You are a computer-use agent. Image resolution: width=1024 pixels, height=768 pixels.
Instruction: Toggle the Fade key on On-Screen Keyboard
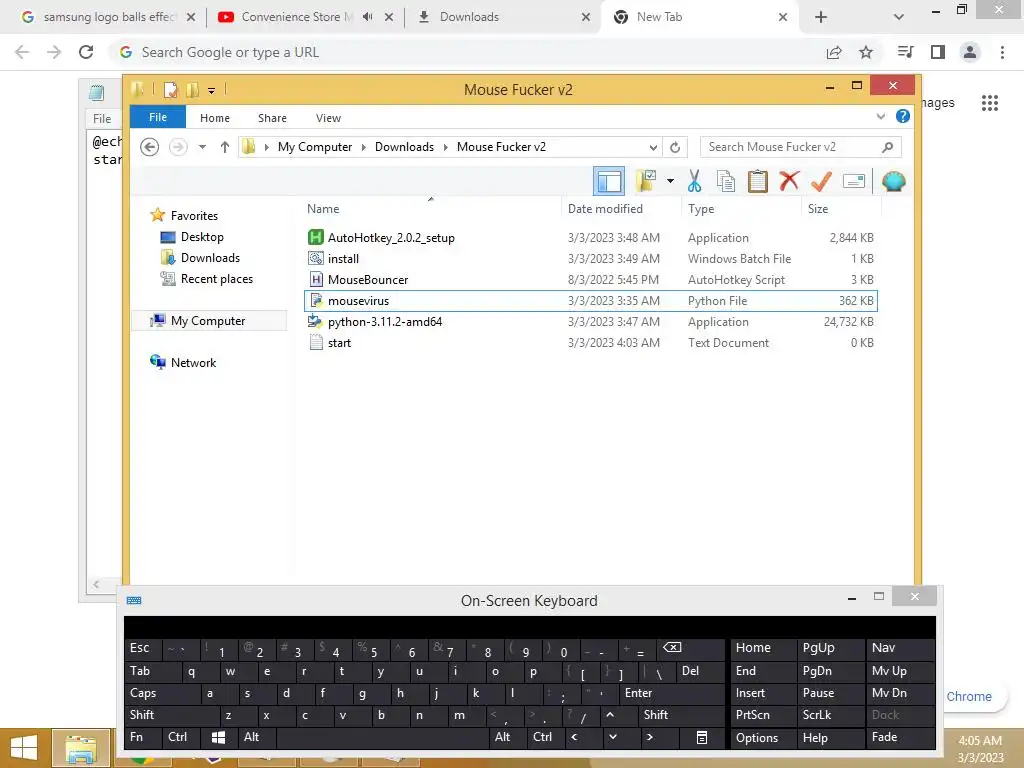[899, 737]
